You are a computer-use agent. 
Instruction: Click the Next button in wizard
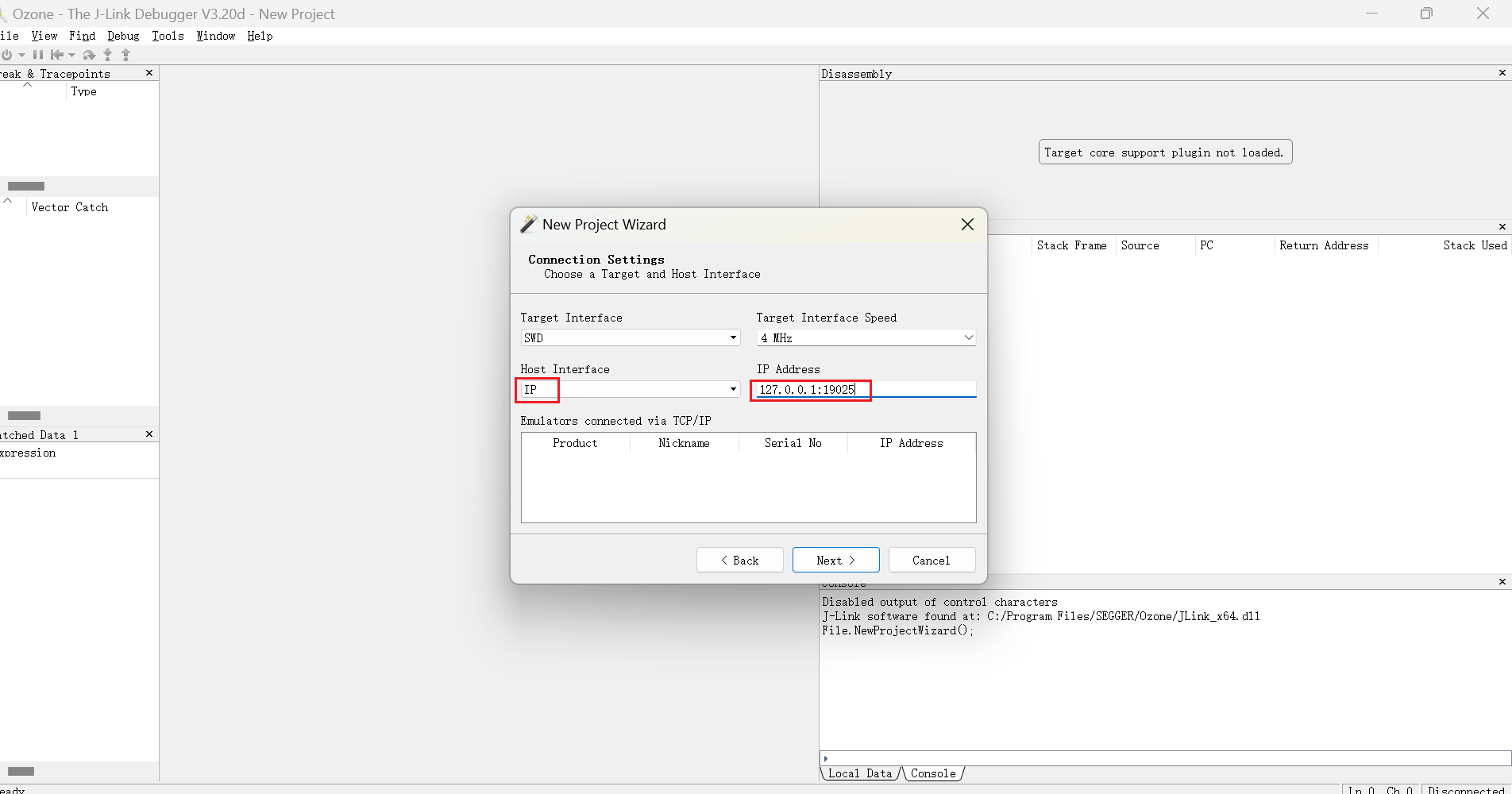coord(835,560)
